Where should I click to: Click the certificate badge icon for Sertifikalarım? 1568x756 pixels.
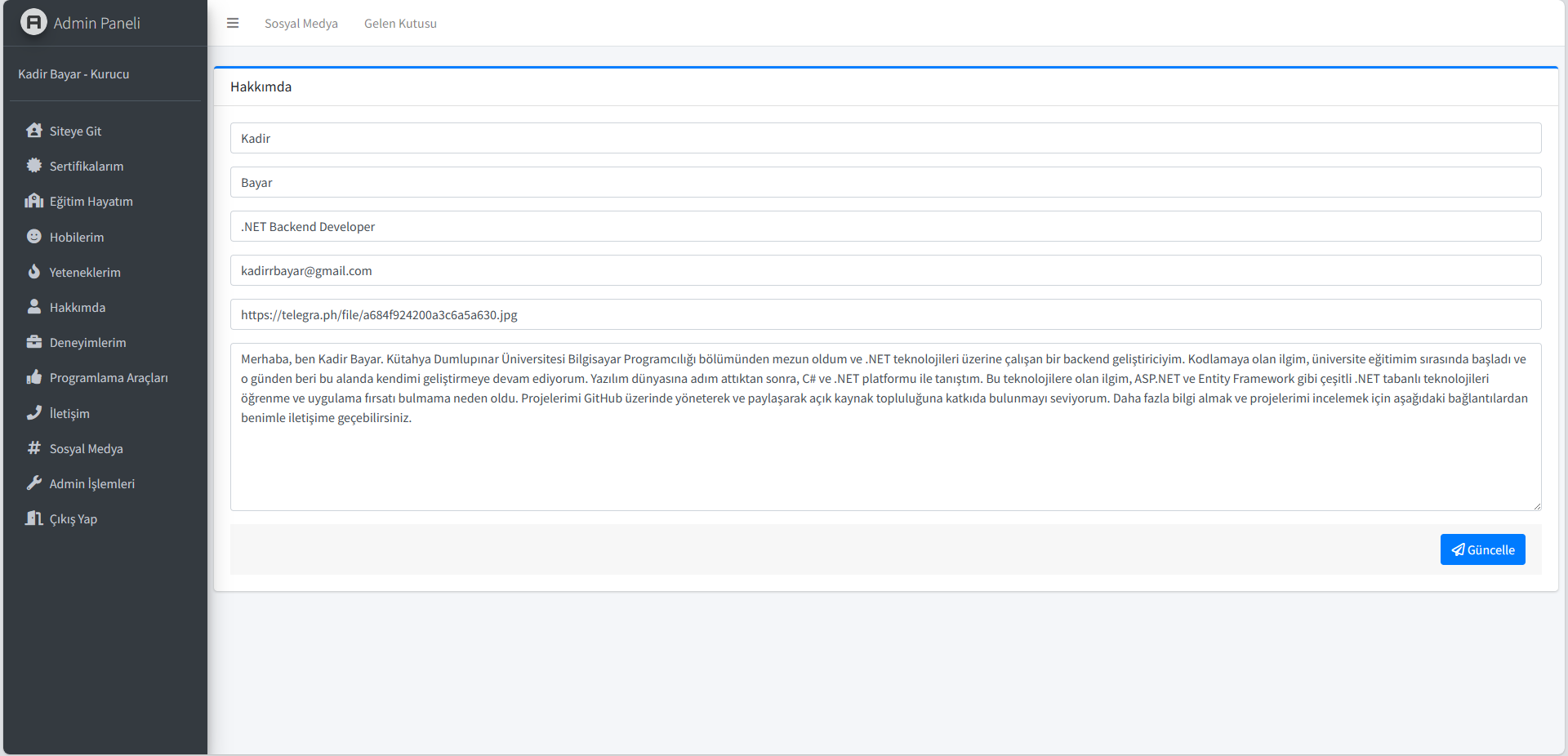[33, 166]
